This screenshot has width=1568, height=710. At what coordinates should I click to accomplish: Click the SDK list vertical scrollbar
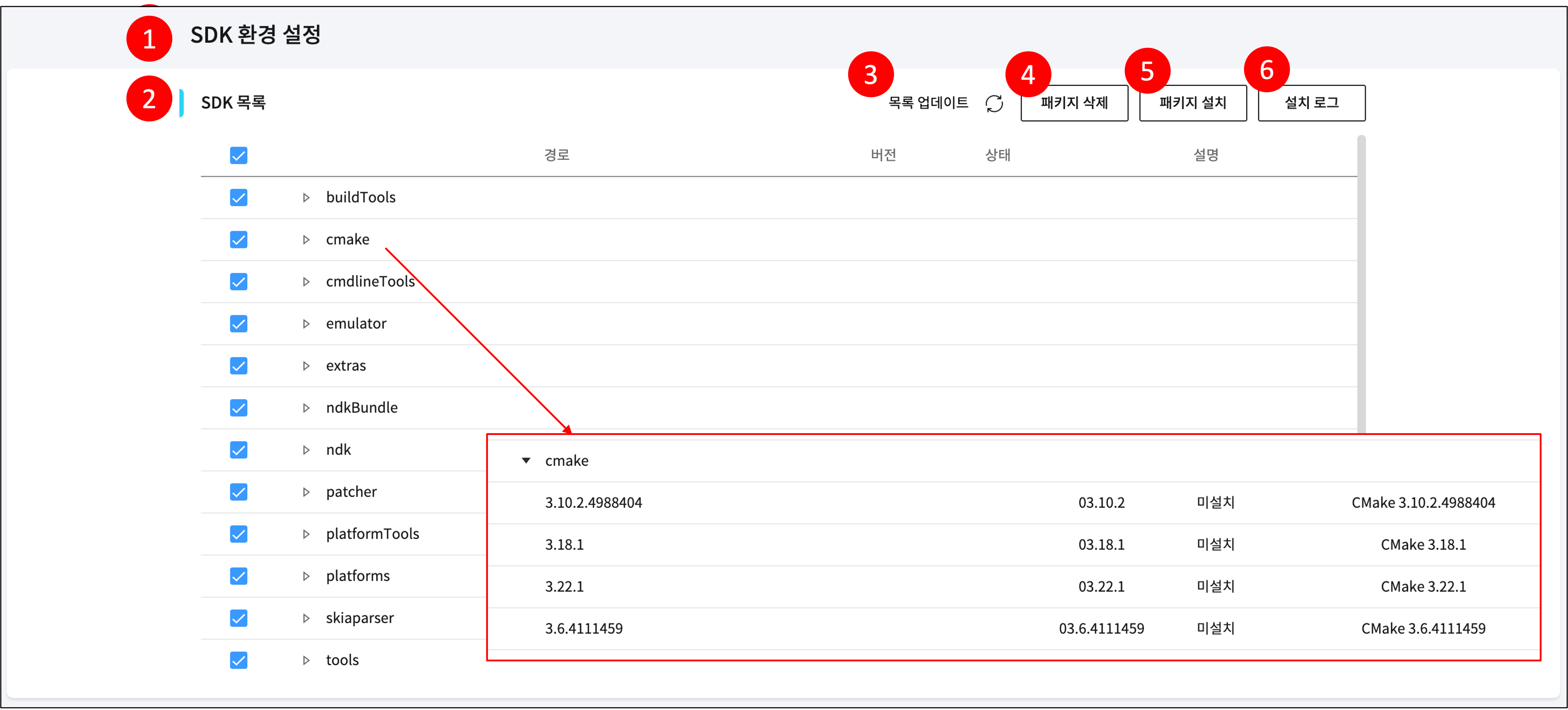click(x=1361, y=280)
